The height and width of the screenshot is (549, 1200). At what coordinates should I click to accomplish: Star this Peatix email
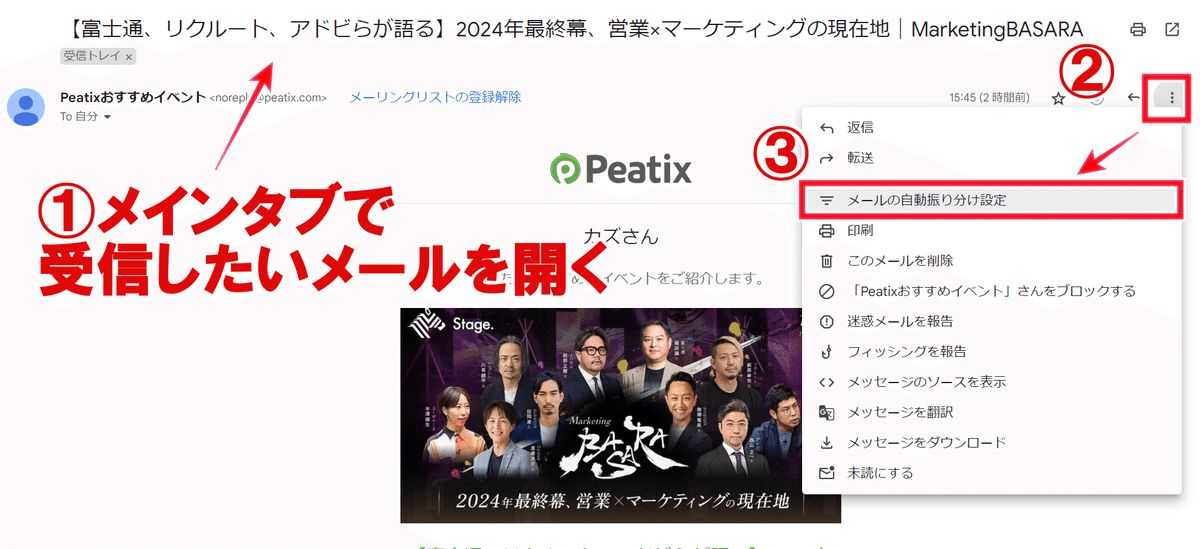pyautogui.click(x=1058, y=98)
